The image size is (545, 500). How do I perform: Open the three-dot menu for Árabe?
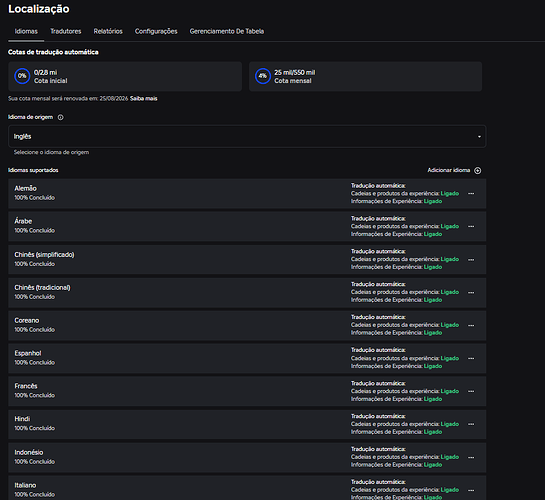(x=471, y=227)
